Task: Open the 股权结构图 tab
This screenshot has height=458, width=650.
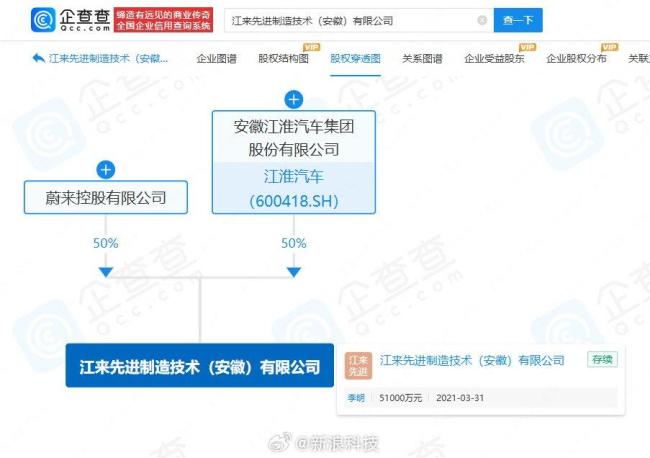Action: coord(284,58)
